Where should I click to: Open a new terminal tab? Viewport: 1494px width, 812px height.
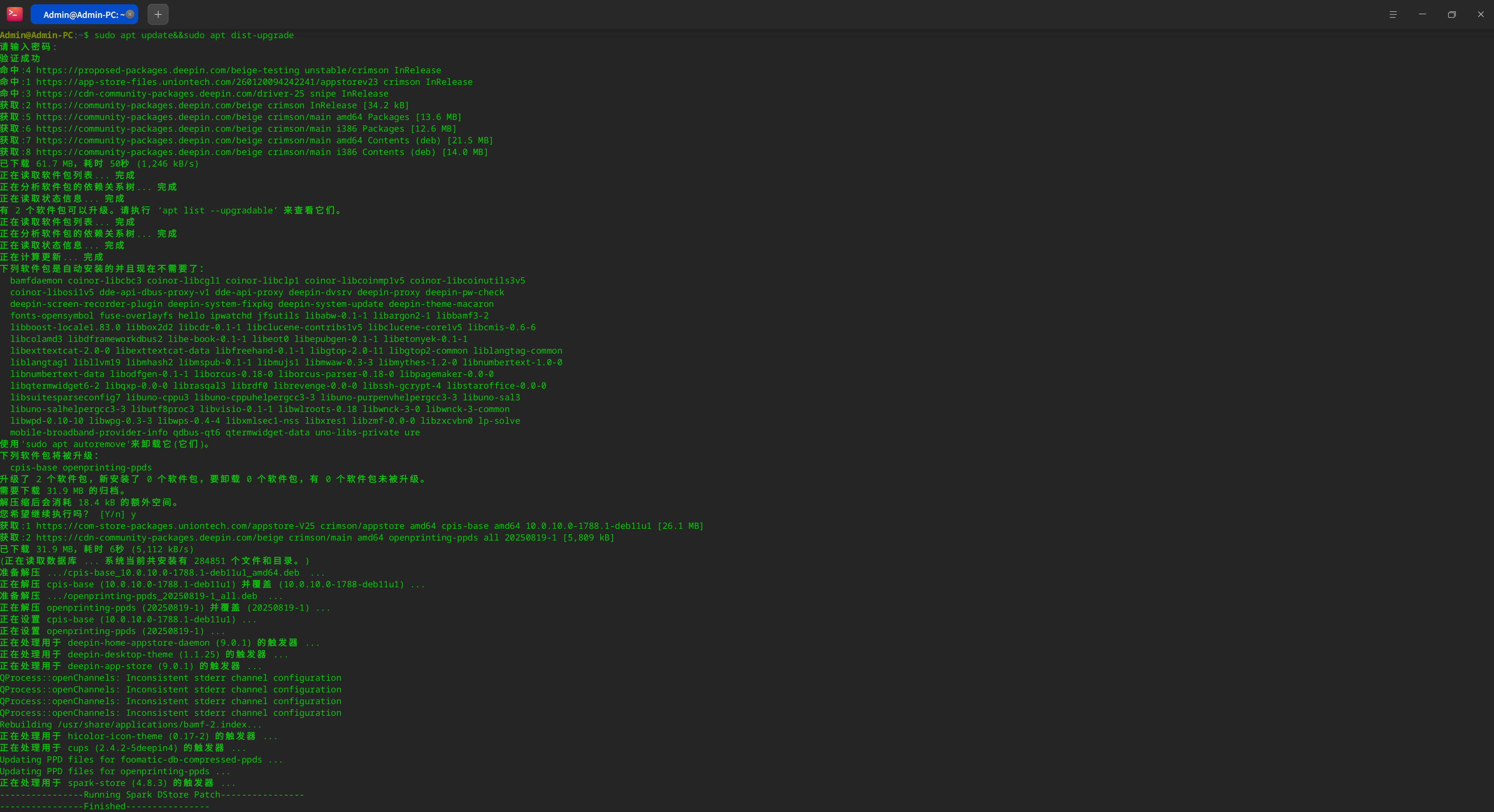pos(158,14)
